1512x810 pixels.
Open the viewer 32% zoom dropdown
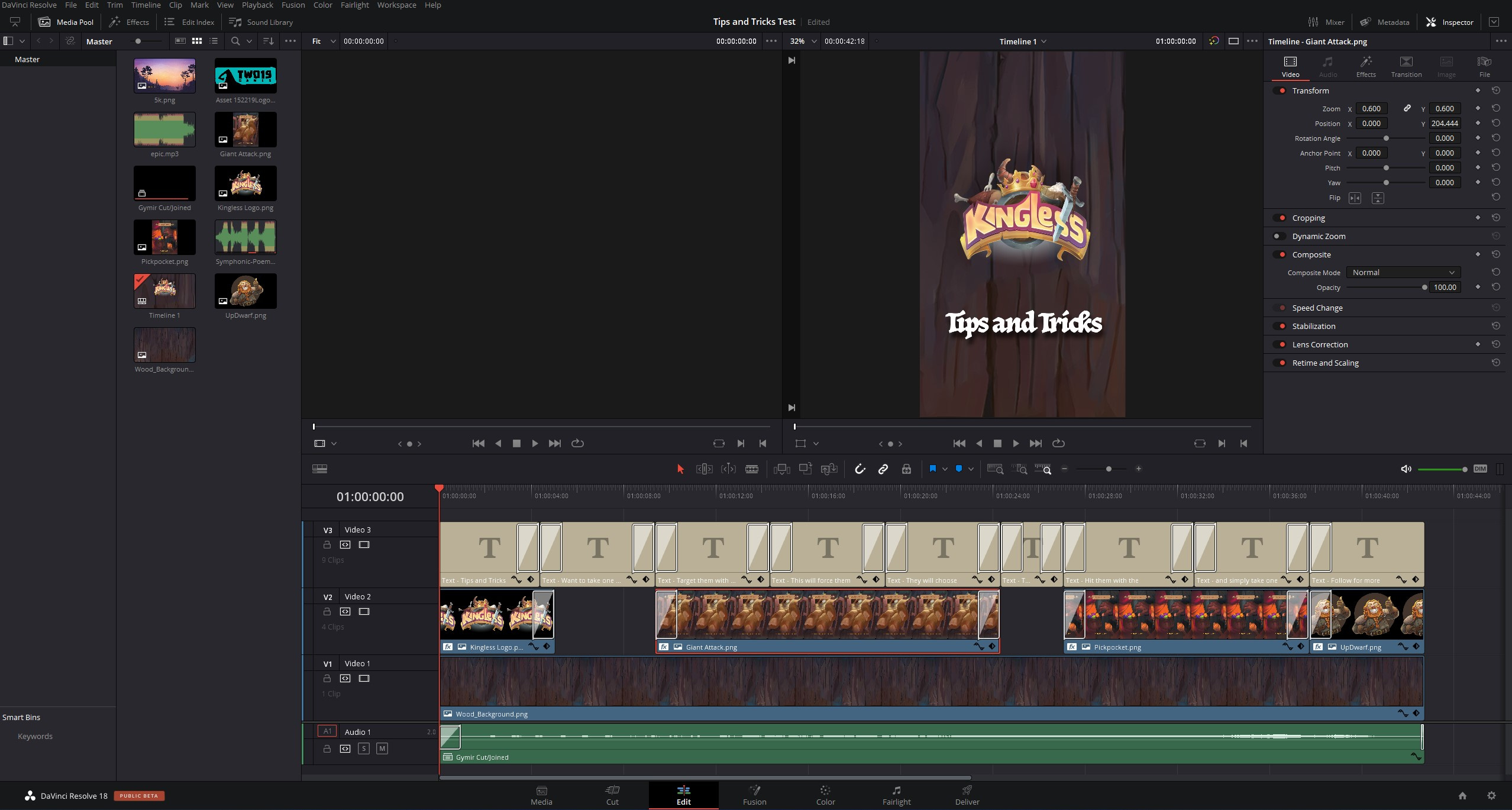pyautogui.click(x=803, y=41)
